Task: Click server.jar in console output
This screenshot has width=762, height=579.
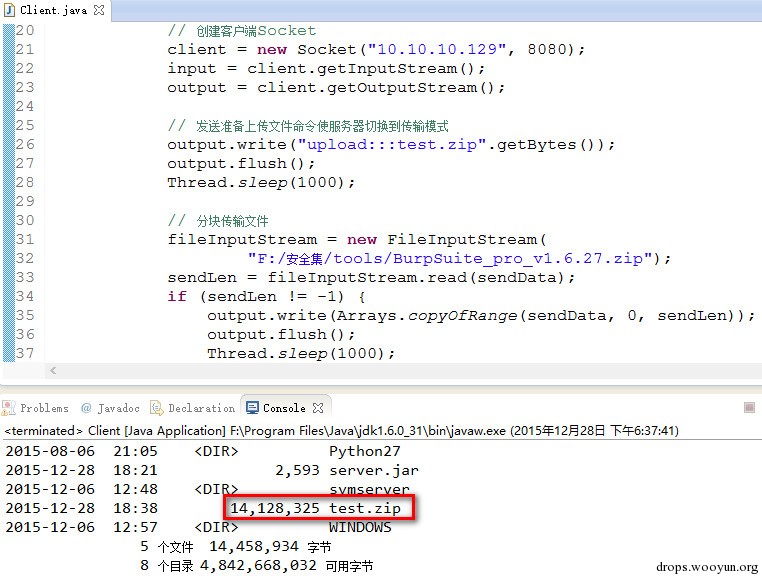Action: click(373, 470)
